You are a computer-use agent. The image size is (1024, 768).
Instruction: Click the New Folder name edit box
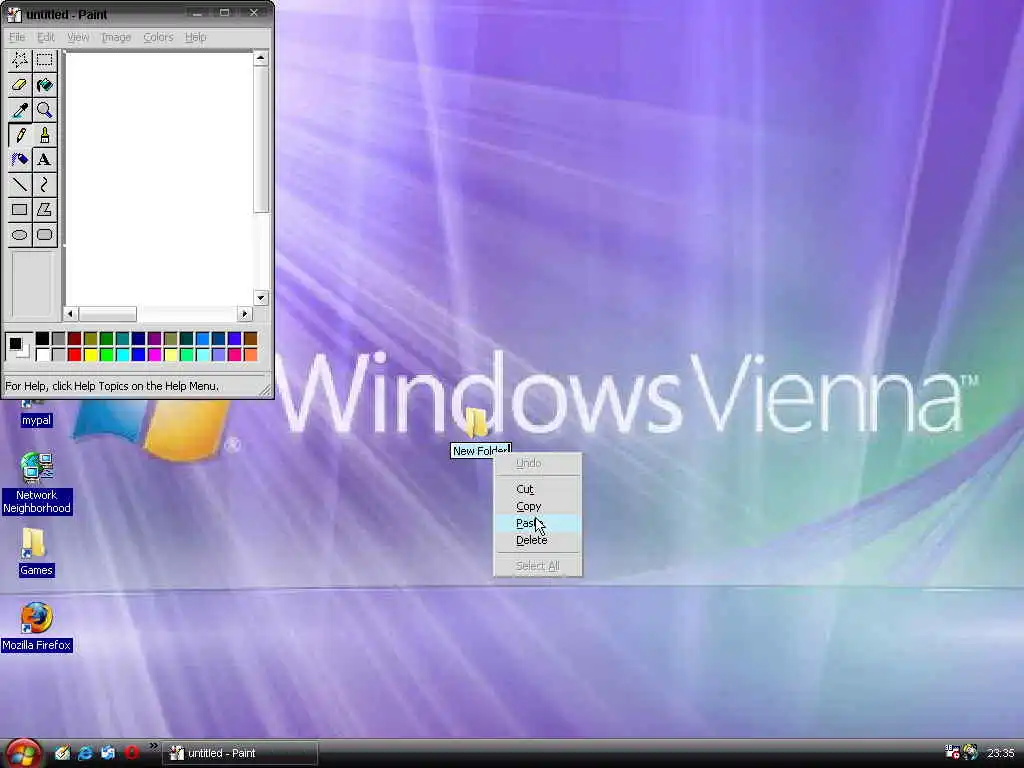[x=481, y=451]
